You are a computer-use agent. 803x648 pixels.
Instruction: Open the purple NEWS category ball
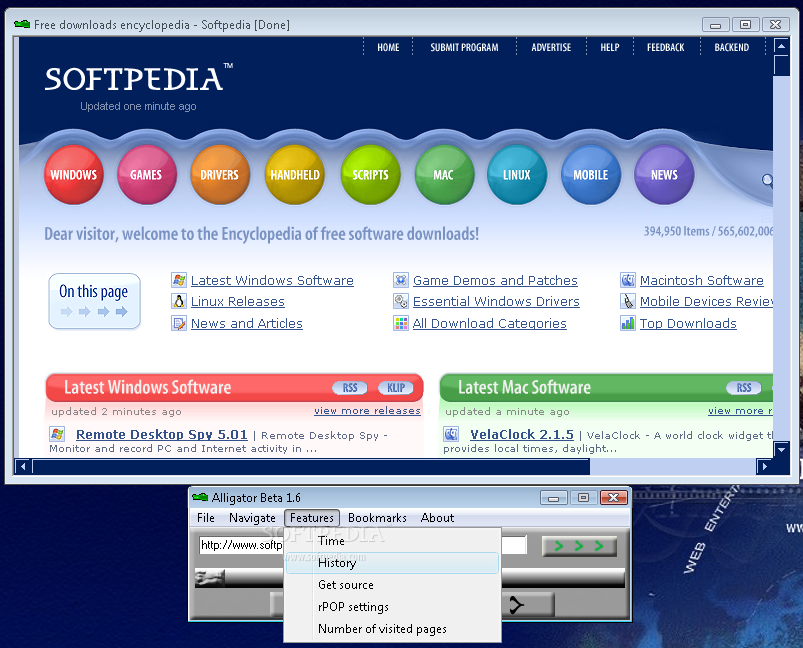click(x=664, y=175)
